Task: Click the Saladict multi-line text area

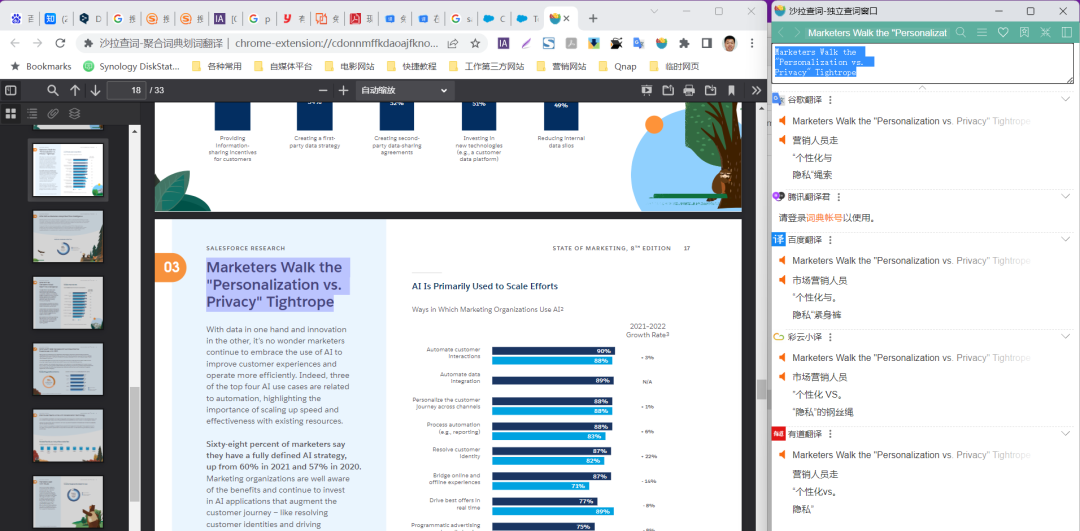Action: point(922,64)
